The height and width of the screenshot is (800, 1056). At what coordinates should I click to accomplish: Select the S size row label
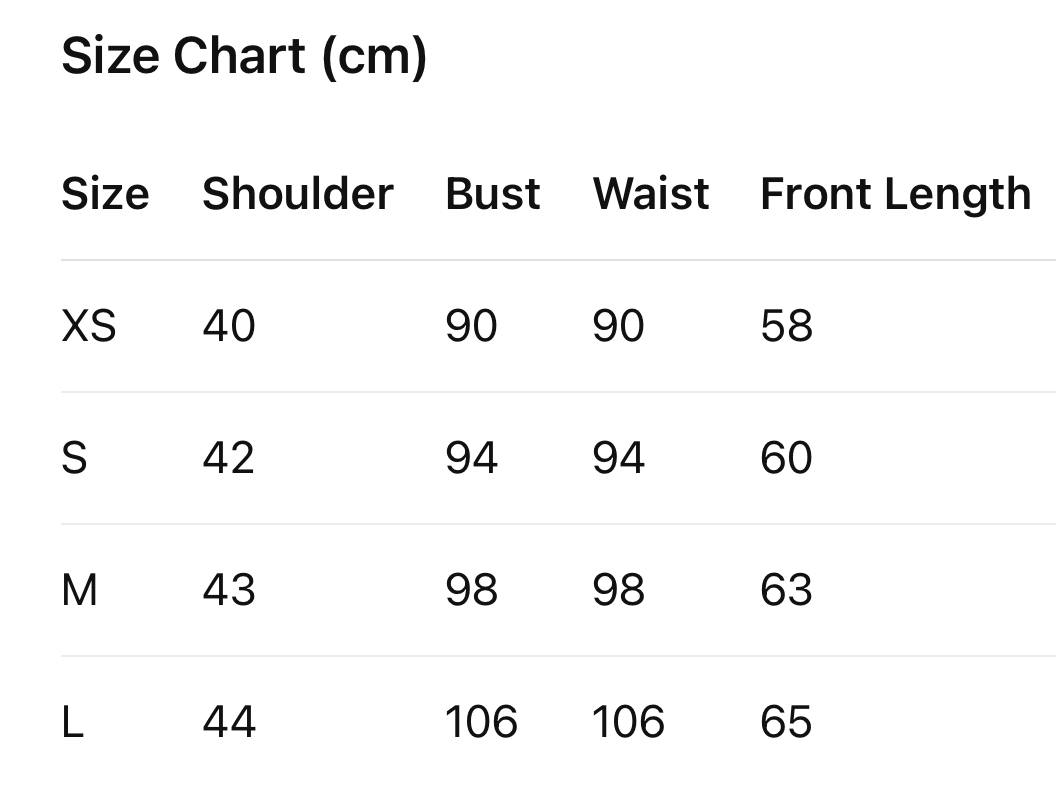75,459
